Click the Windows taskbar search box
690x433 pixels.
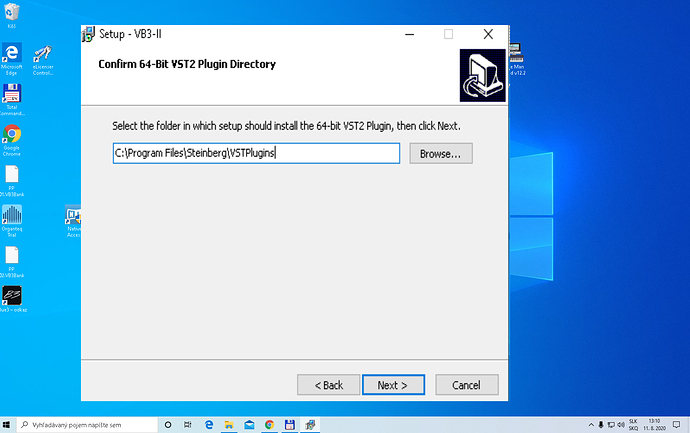[86, 425]
